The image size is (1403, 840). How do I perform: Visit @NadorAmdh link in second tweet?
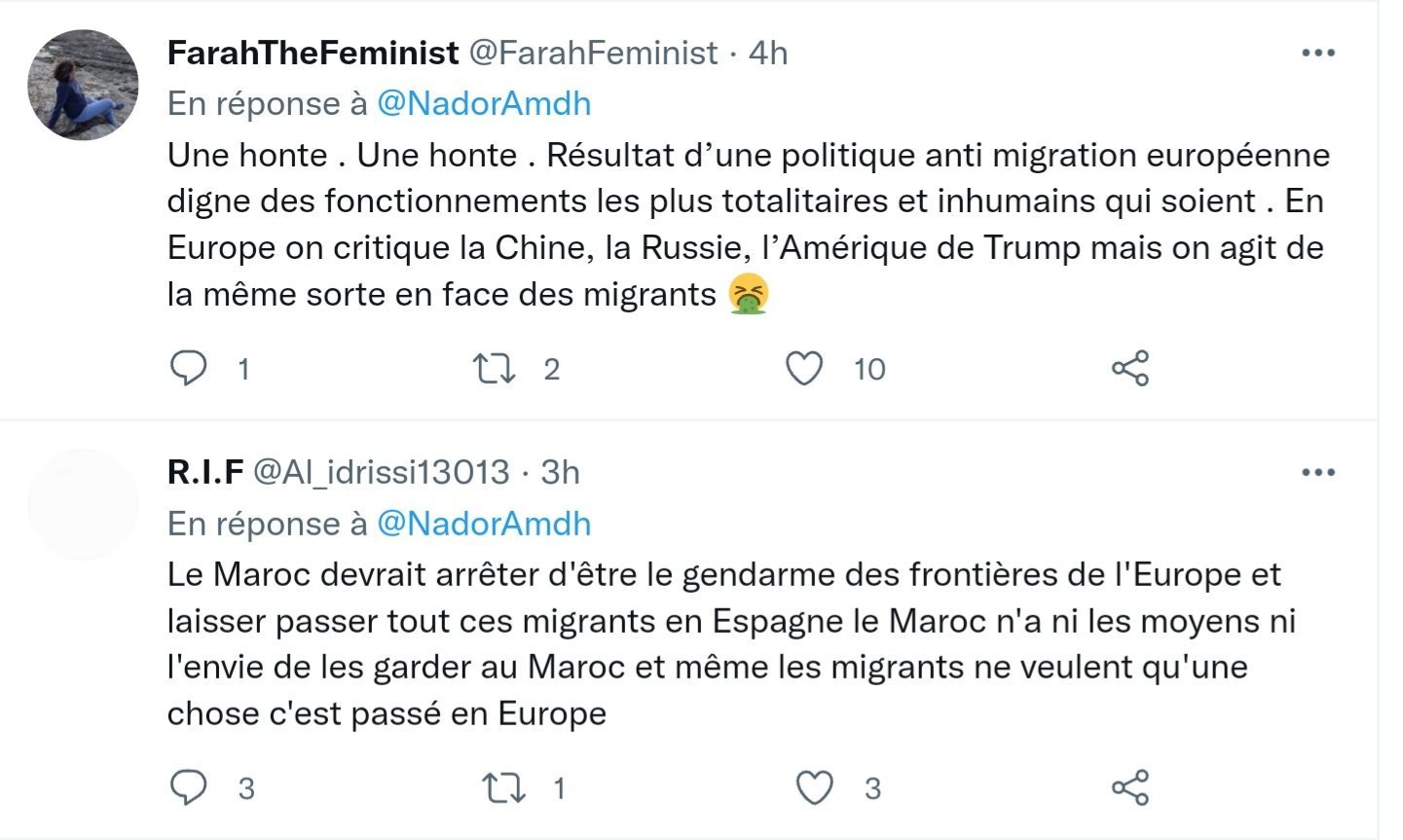[x=484, y=524]
